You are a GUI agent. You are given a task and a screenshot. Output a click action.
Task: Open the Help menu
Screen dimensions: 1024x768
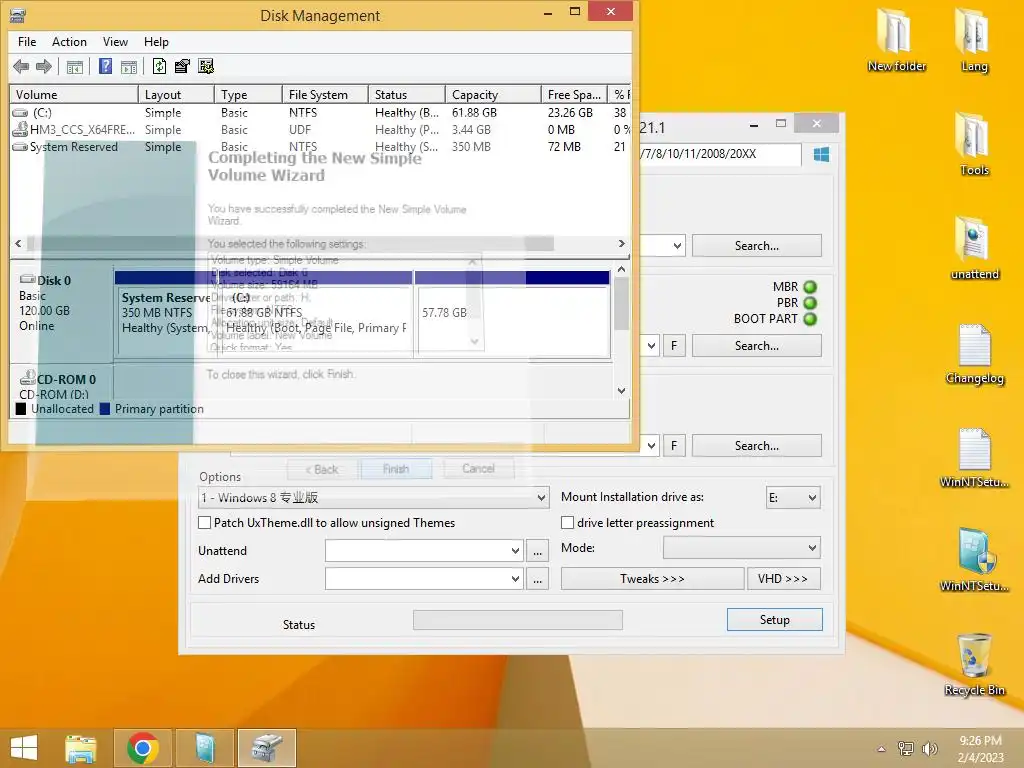[156, 42]
